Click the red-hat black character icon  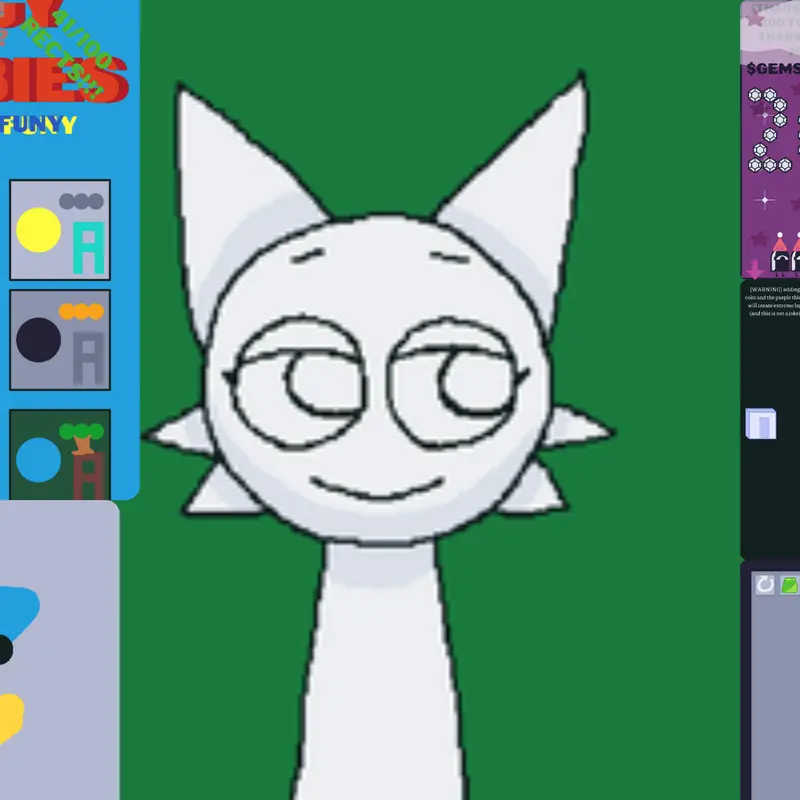[780, 253]
